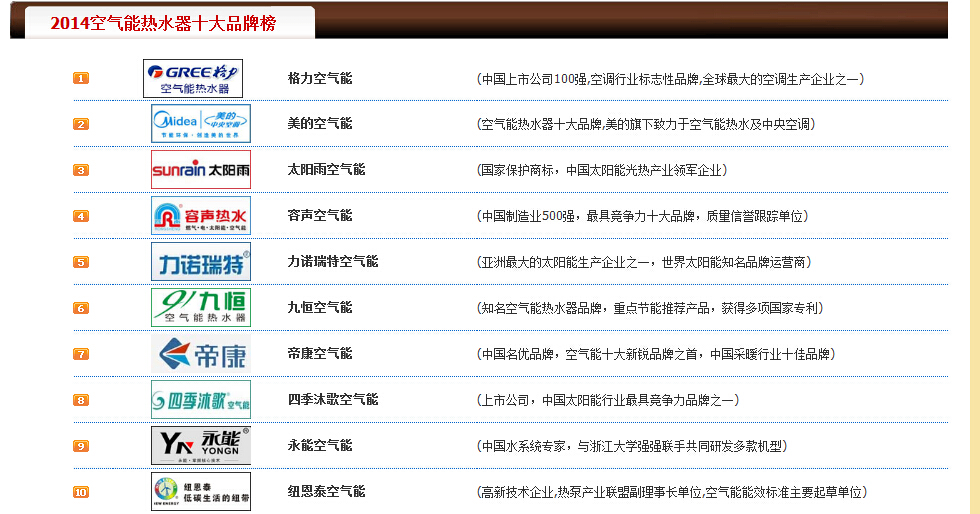Click the 九恒 空气能热水器 logo
Image resolution: width=980 pixels, height=514 pixels.
pos(201,308)
